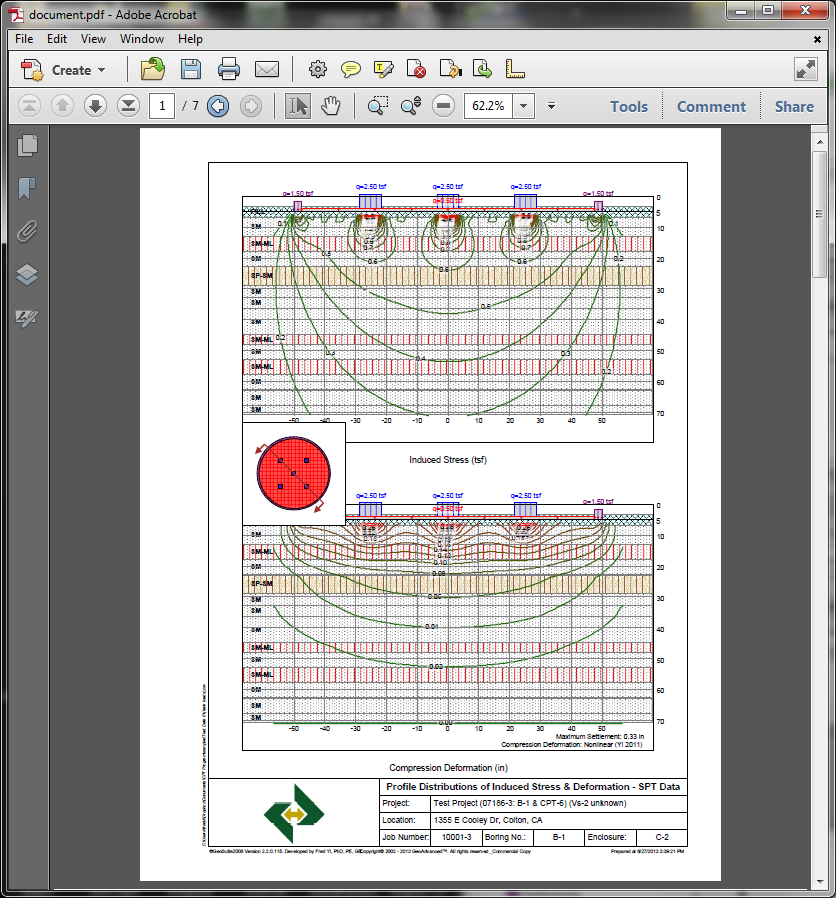The width and height of the screenshot is (836, 898).
Task: Open the Help menu
Action: (x=190, y=39)
